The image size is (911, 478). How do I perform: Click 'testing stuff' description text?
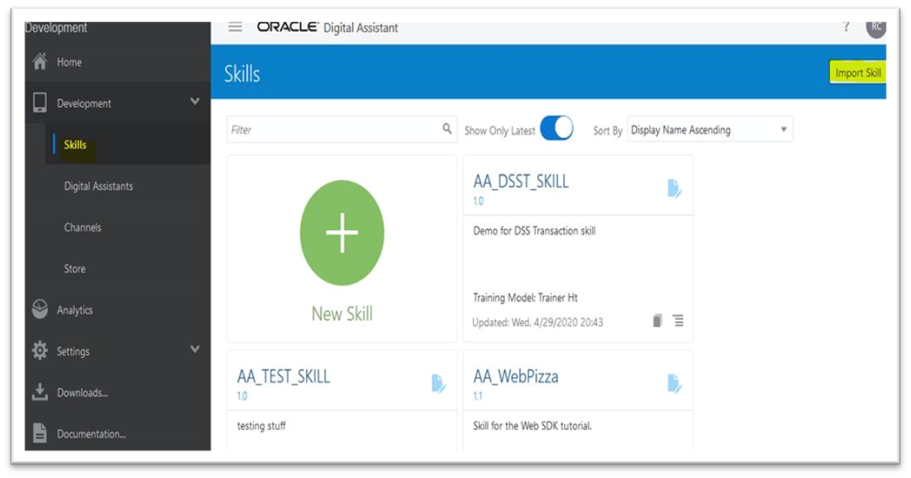[261, 426]
